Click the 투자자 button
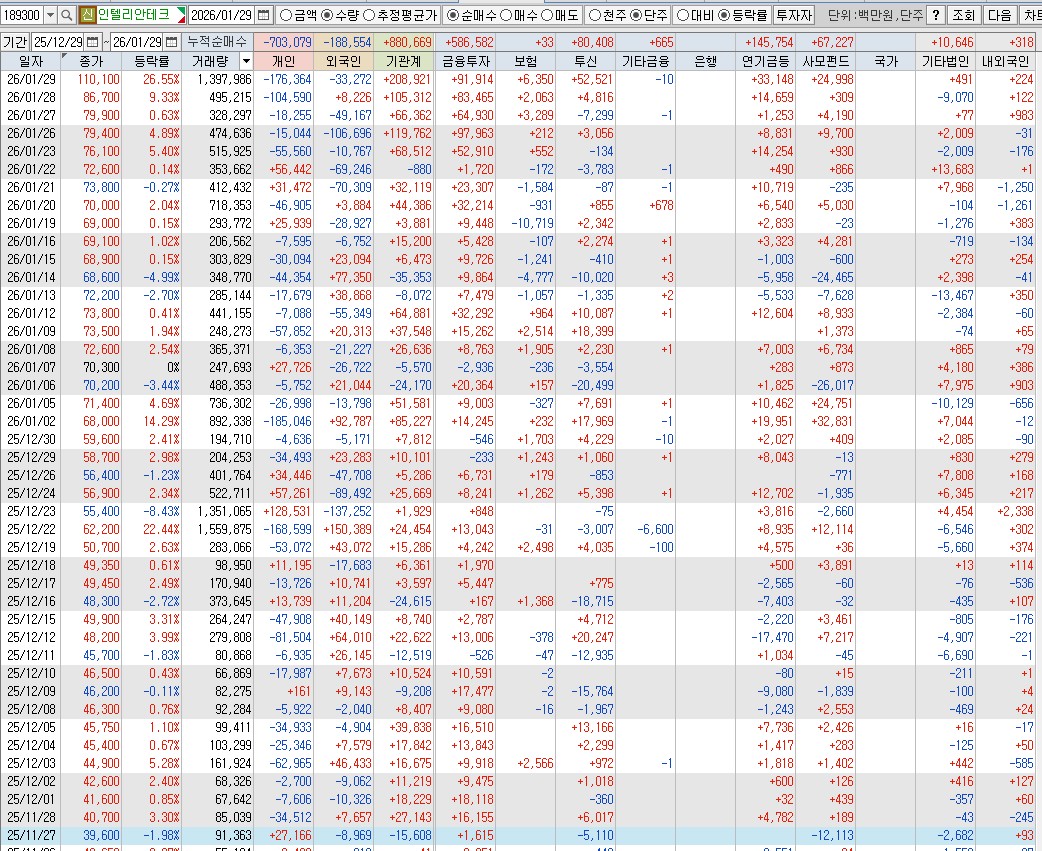Screen dimensions: 1042x851 [794, 15]
